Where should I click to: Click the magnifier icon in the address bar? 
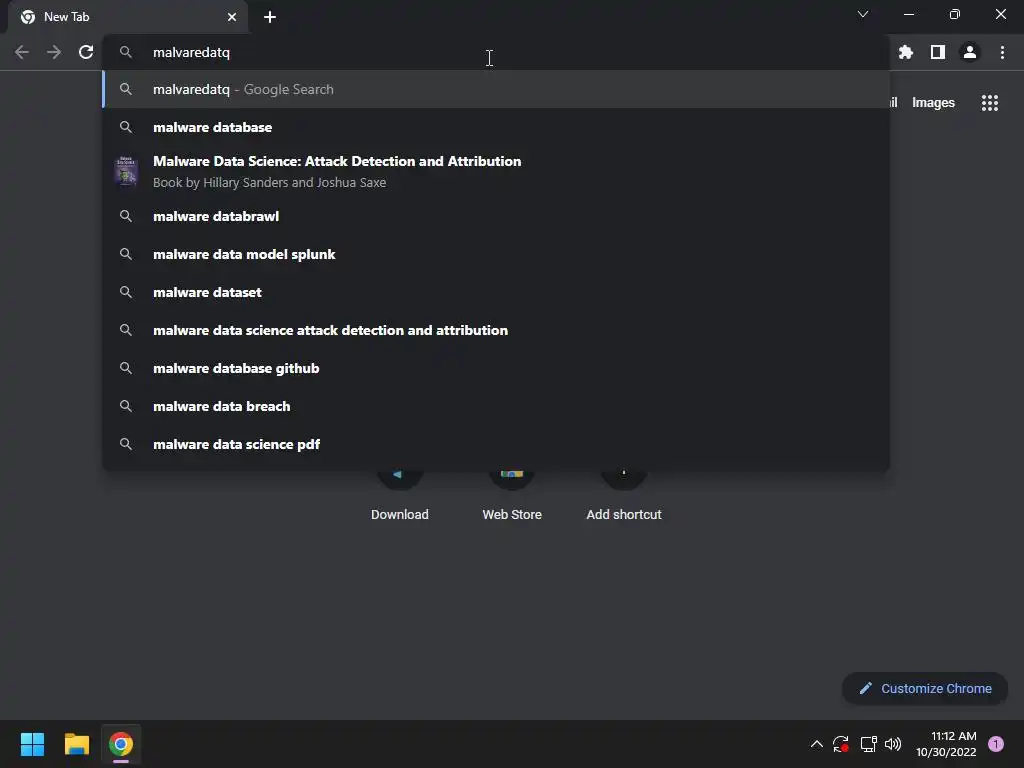point(126,52)
